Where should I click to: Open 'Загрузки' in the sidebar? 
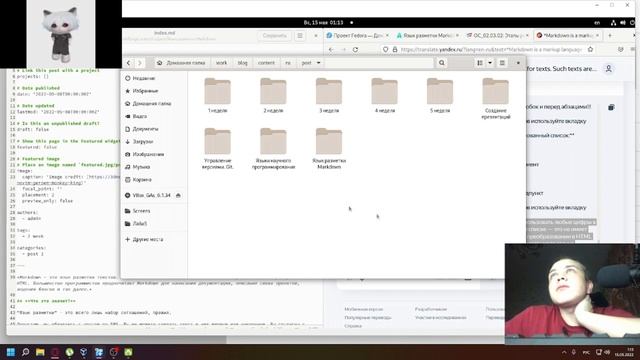coord(154,142)
